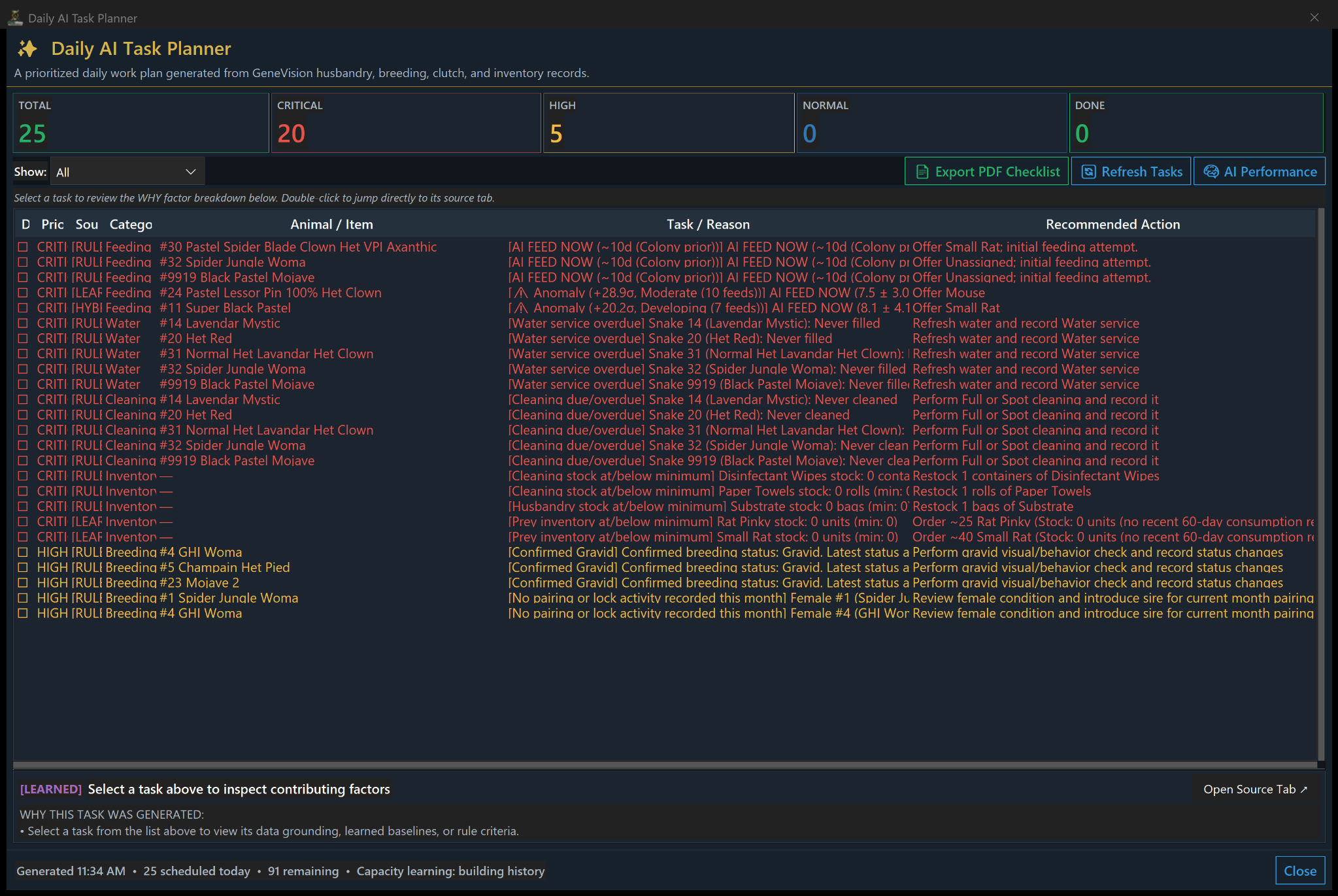Click the horizontal scrollbar under the task list

point(665,765)
